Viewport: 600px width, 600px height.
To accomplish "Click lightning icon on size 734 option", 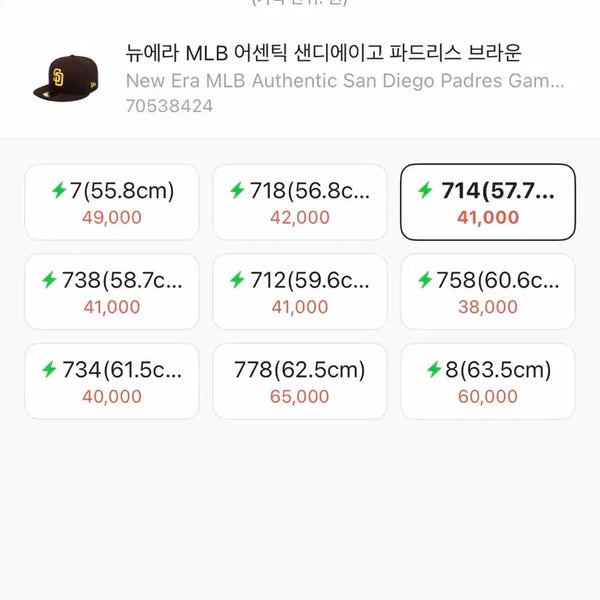I will click(49, 369).
